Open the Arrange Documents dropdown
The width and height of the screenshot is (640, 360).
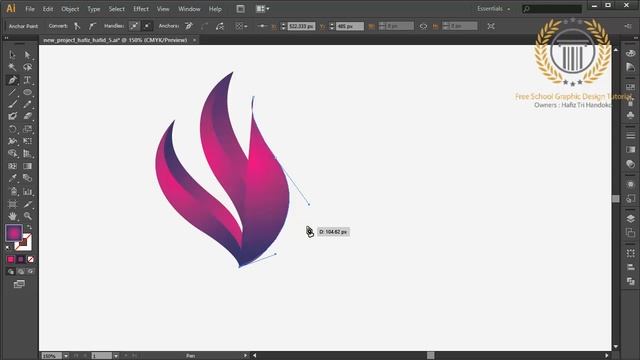click(x=262, y=9)
